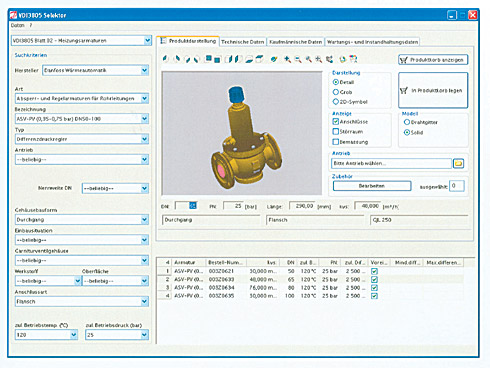Open the Nennweite DN dropdown
The image size is (490, 368).
click(x=144, y=188)
